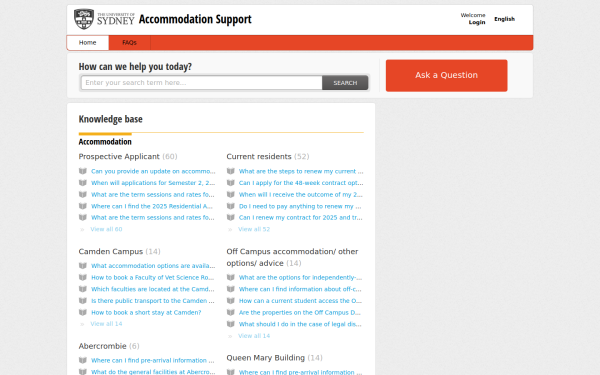Click book icon beside 'Can I apply for the 48-week'
Image resolution: width=600 pixels, height=375 pixels.
231,183
